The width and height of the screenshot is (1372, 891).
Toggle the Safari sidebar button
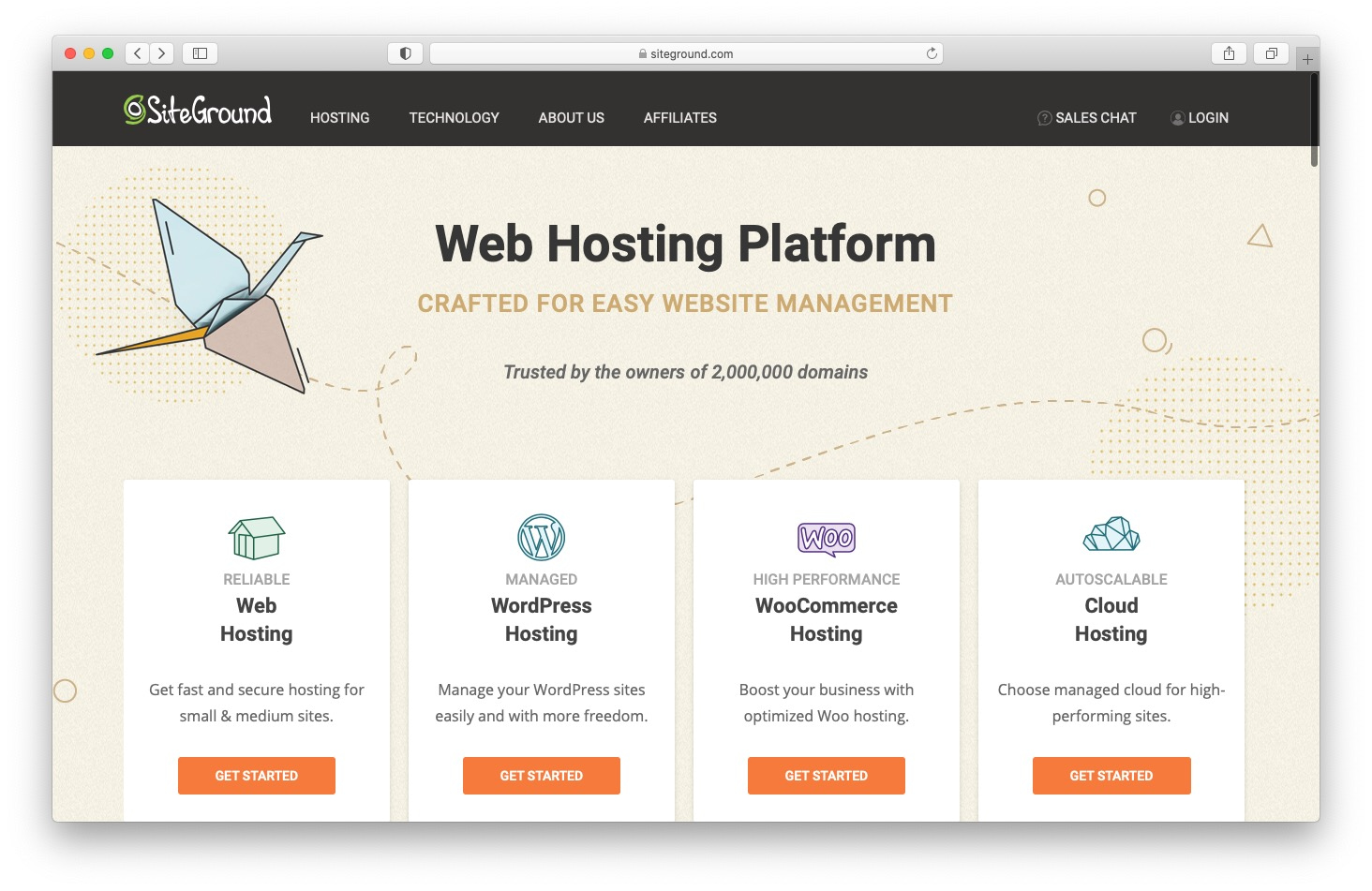[x=200, y=53]
